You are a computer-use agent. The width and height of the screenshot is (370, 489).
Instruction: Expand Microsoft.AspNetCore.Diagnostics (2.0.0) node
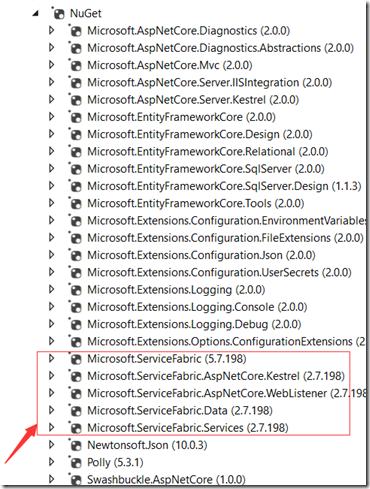(x=51, y=31)
